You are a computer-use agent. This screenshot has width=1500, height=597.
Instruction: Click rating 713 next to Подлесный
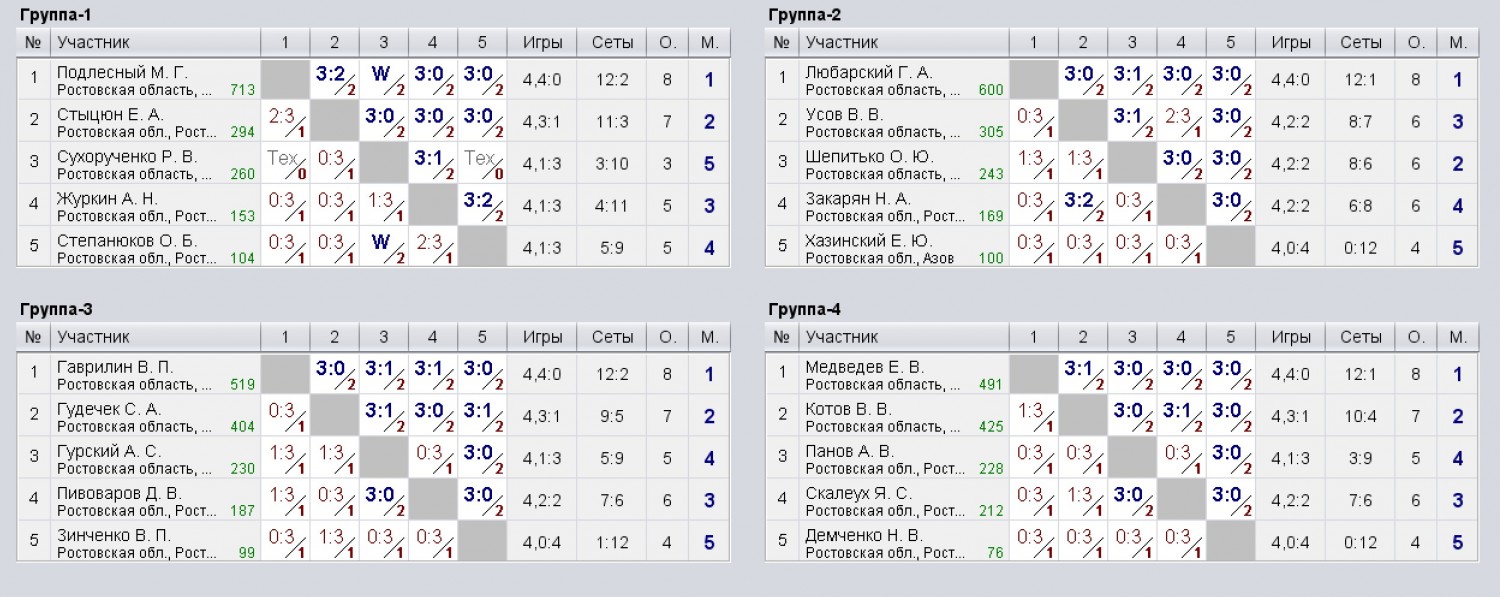coord(243,90)
